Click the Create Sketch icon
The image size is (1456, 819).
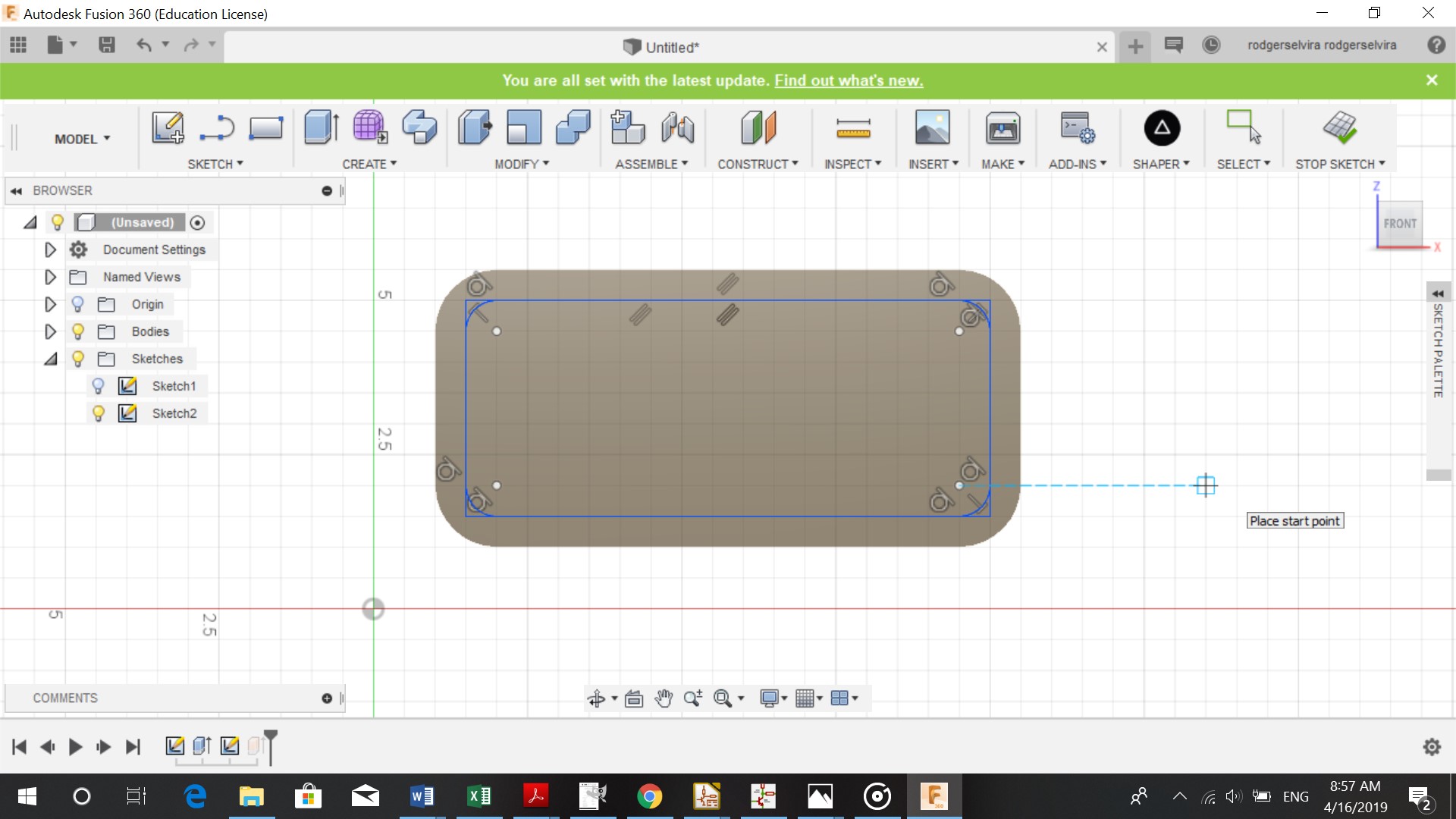coord(168,127)
